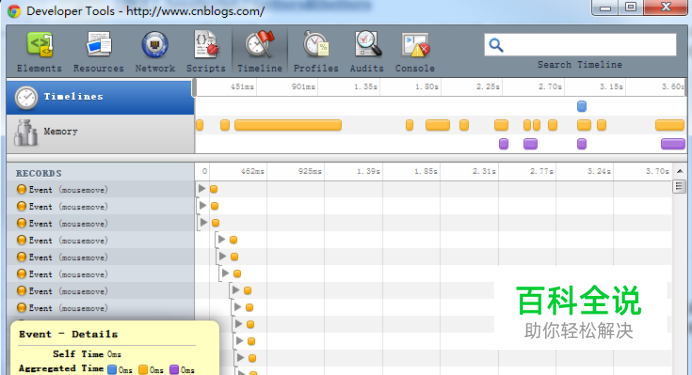Screen dimensions: 692x375
Task: Select the Memory sidebar item
Action: pos(101,134)
